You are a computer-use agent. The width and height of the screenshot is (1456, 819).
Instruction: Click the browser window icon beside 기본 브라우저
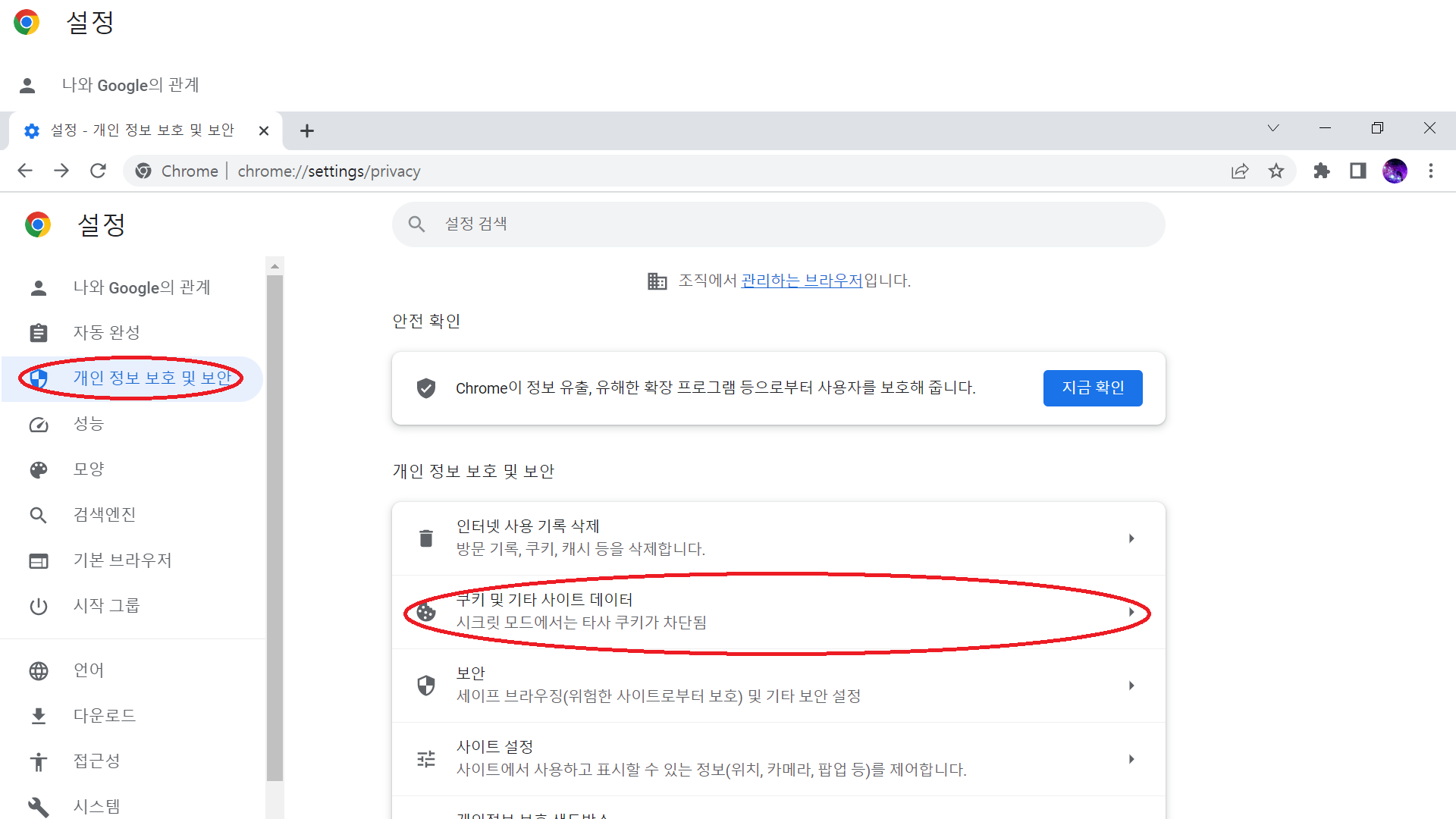click(x=39, y=561)
